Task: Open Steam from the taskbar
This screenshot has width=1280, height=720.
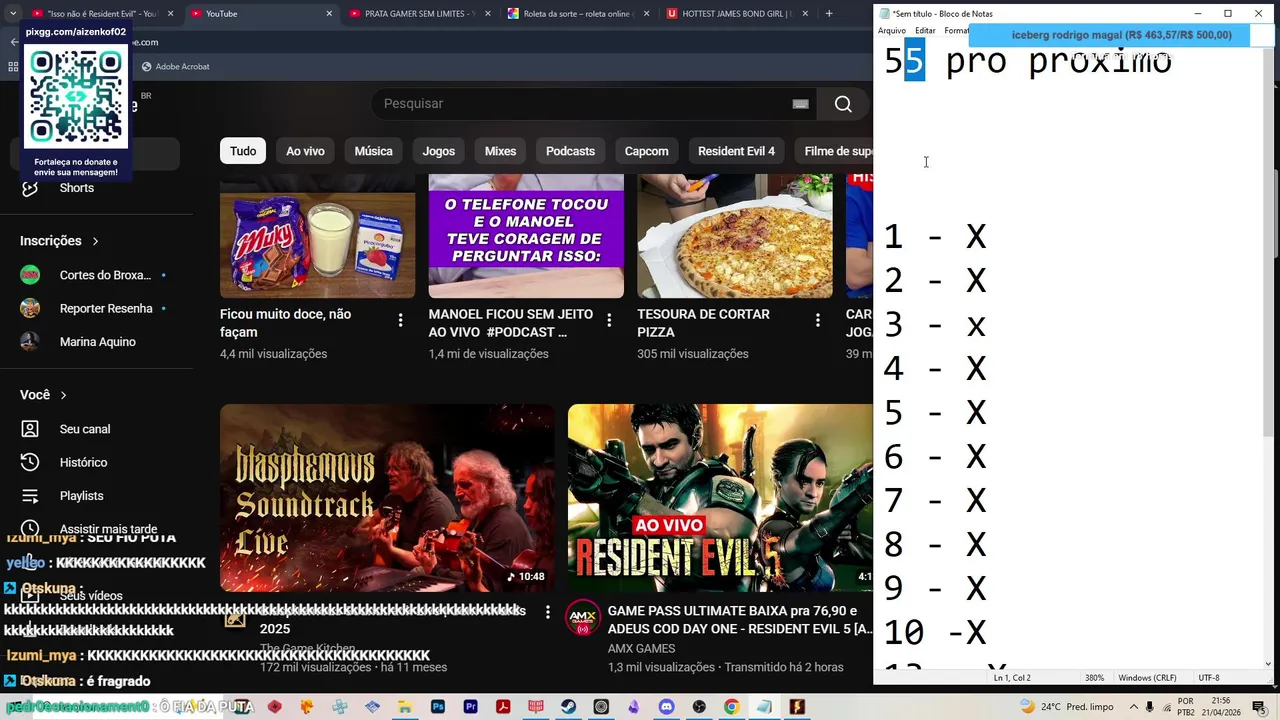Action: [x=568, y=706]
